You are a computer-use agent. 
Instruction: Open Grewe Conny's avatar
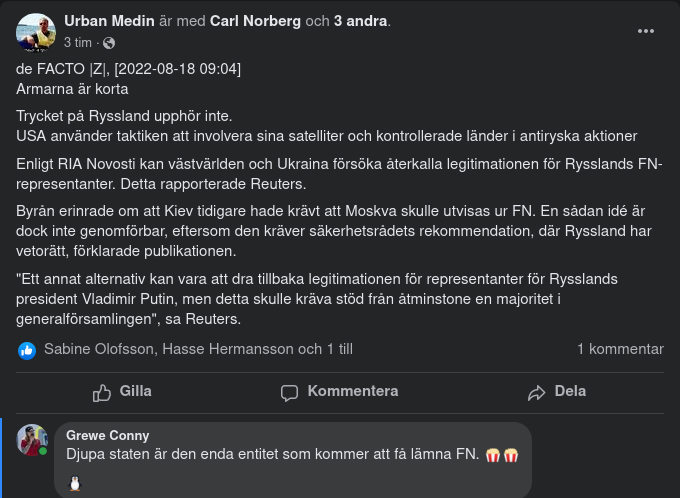point(32,440)
